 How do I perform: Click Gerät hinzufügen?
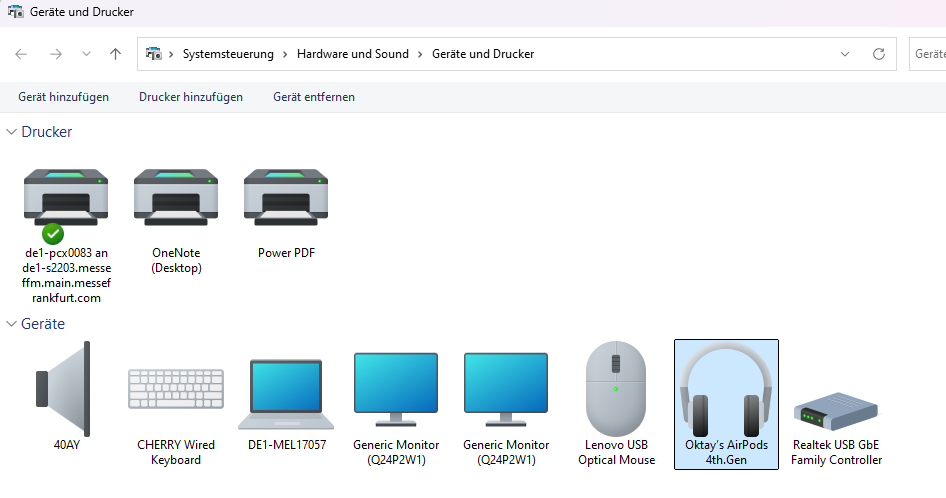(x=63, y=97)
